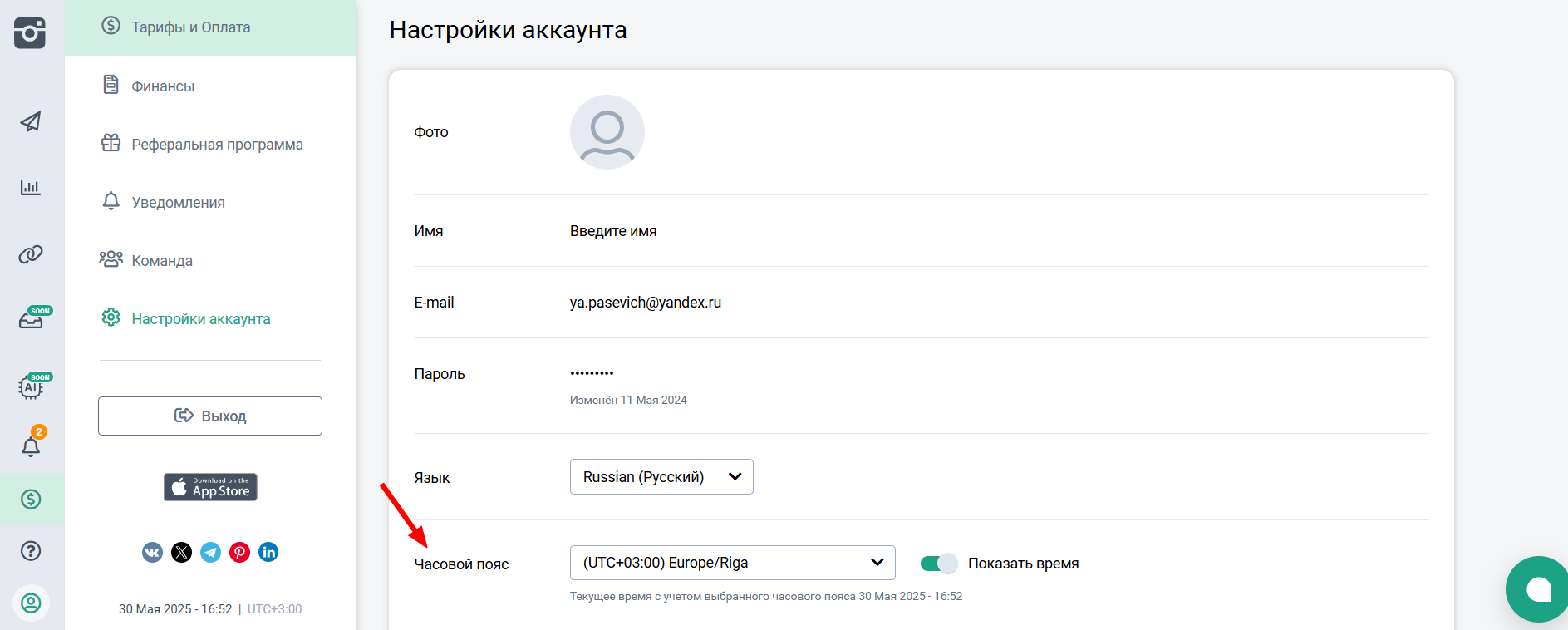Open the live chat bubble widget
Image resolution: width=1568 pixels, height=630 pixels.
[1537, 589]
